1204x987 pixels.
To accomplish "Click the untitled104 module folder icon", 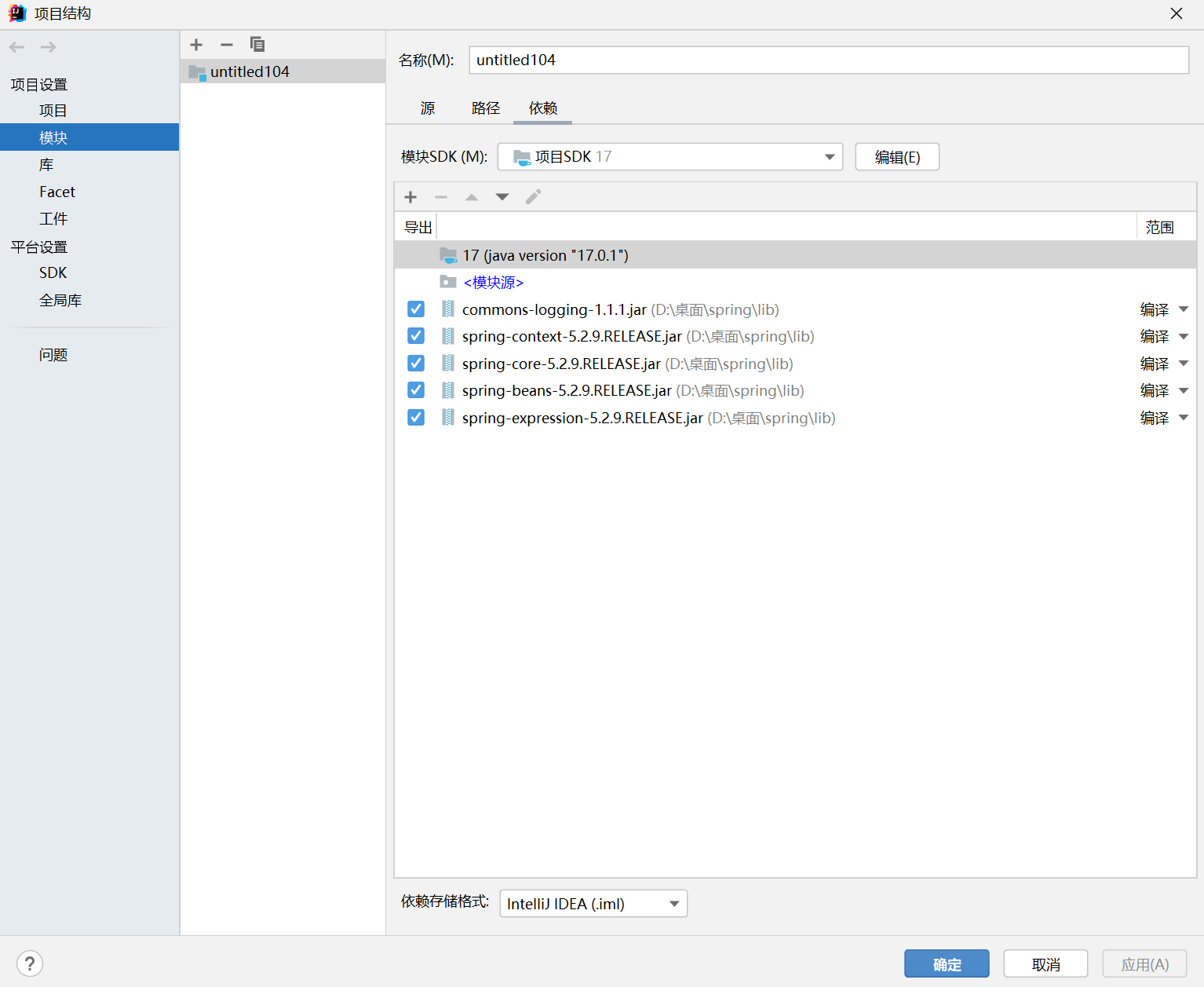I will (197, 72).
